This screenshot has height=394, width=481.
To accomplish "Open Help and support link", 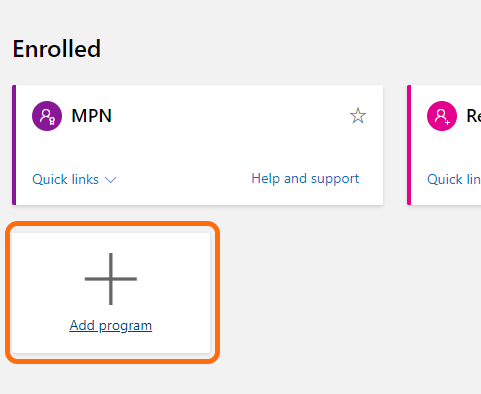I will [305, 179].
